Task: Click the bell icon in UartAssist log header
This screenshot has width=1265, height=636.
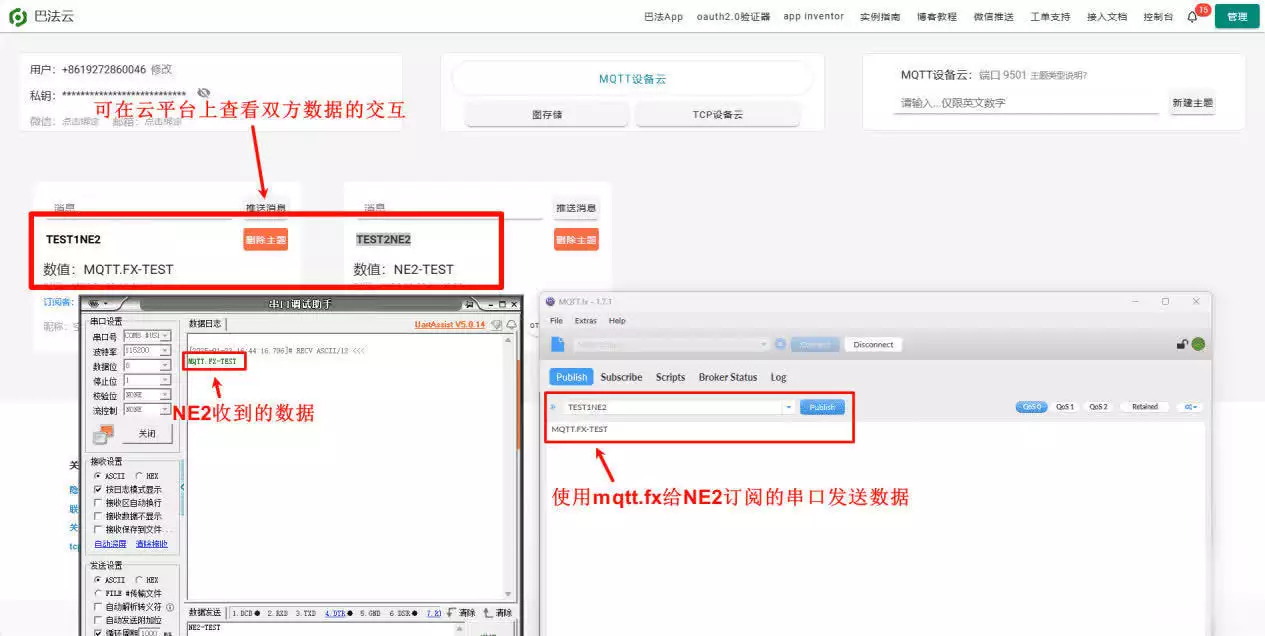Action: point(511,325)
